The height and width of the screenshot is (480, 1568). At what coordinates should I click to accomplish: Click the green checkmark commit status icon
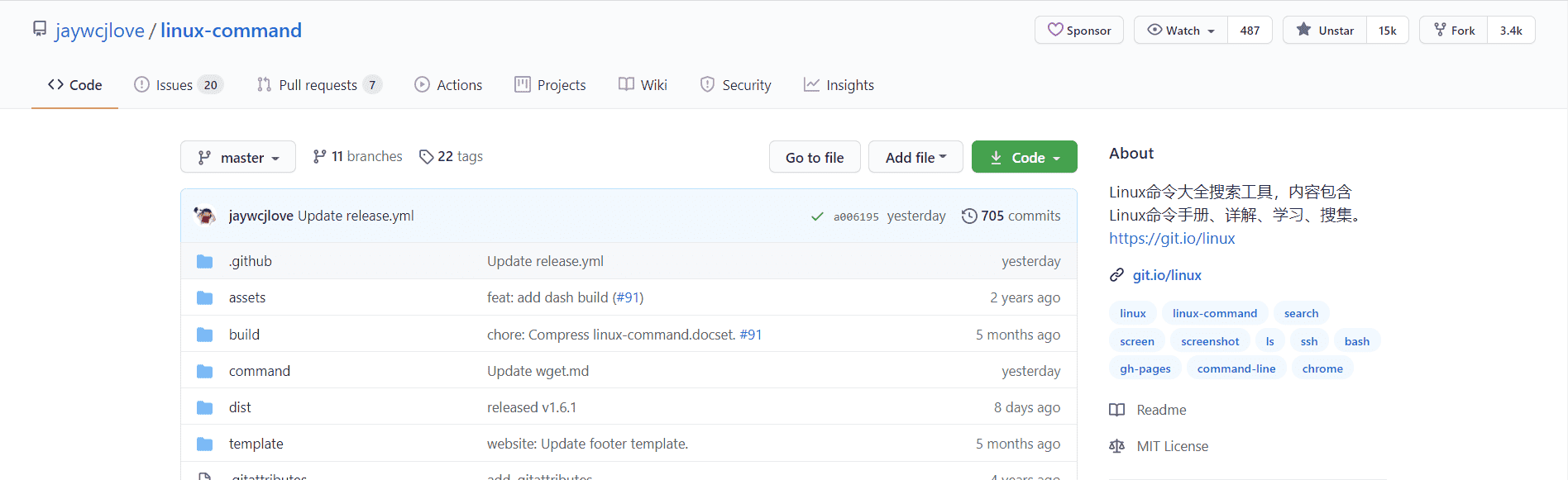click(817, 216)
